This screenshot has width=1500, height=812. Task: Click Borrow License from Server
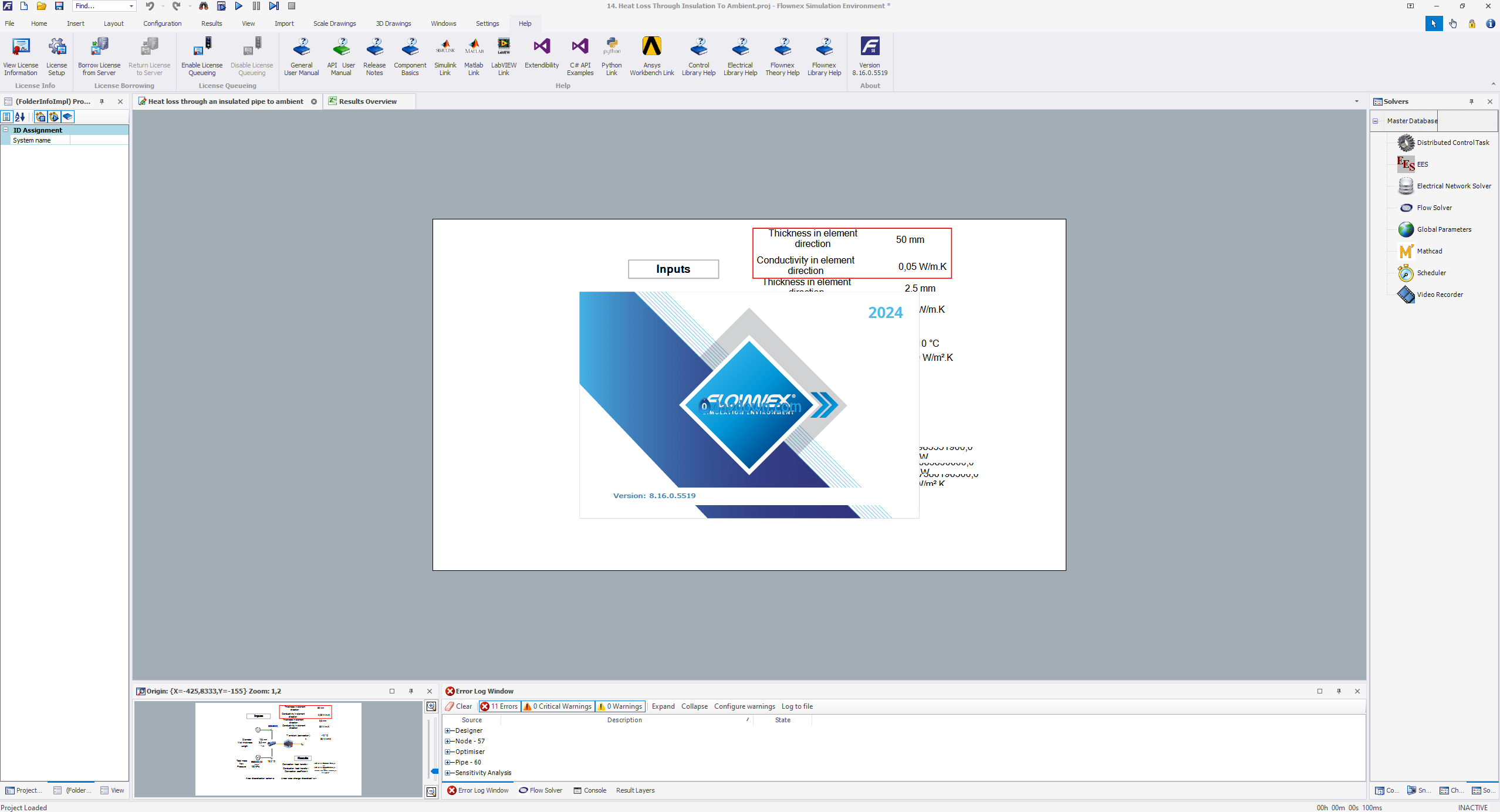click(99, 56)
